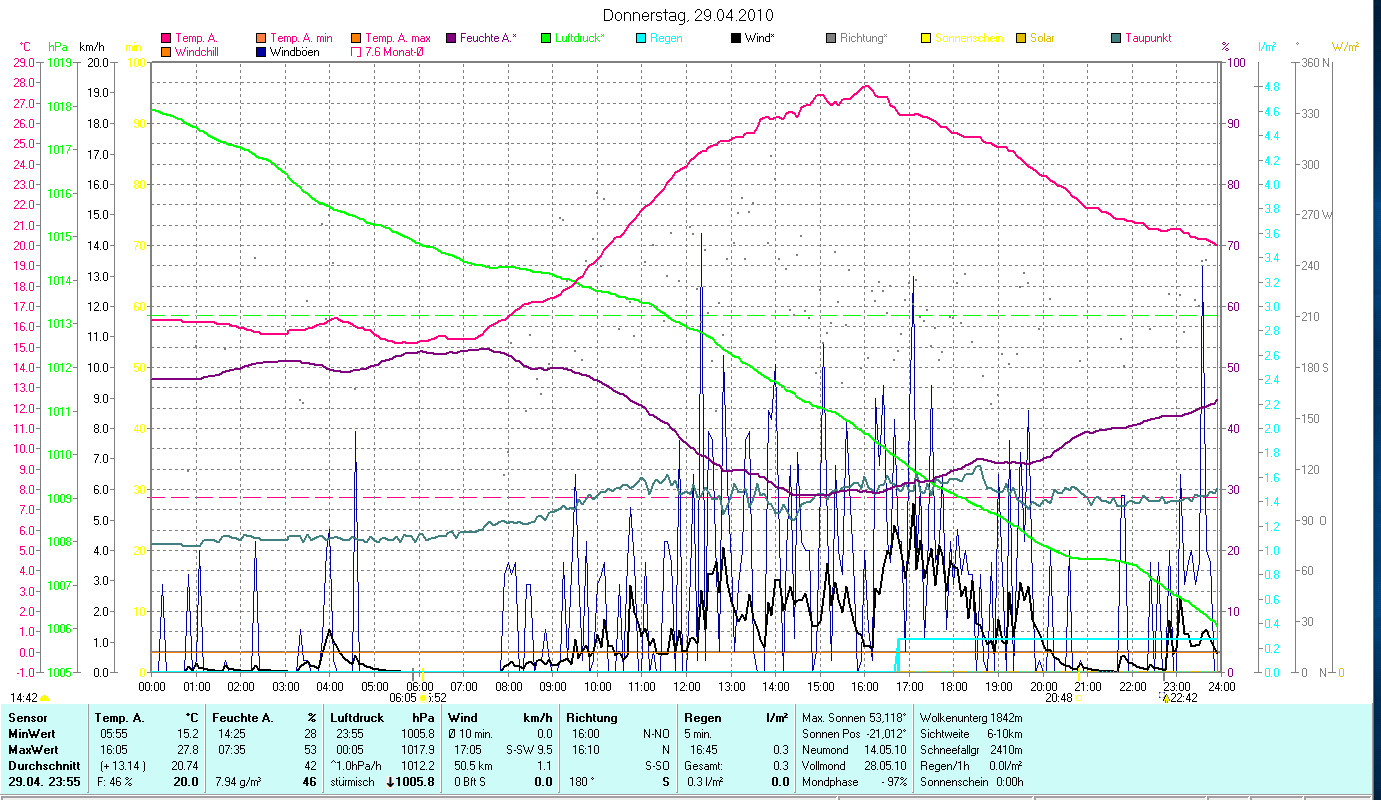Click the chart title Donnerstag, 29.04.2010
Screen dimensions: 1381x800
(689, 16)
